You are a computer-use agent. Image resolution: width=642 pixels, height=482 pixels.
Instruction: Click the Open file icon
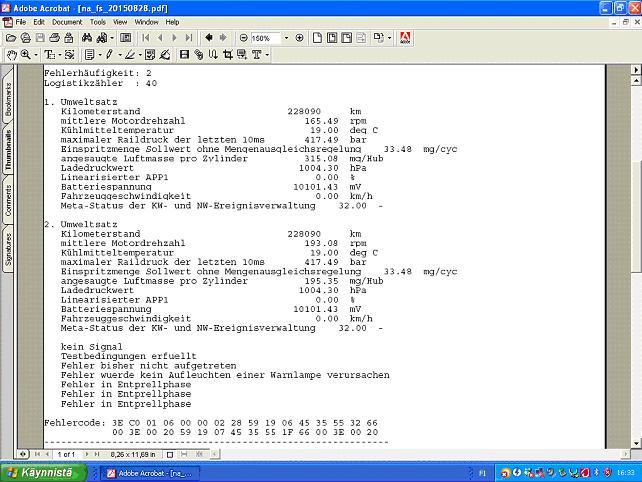pyautogui.click(x=12, y=38)
